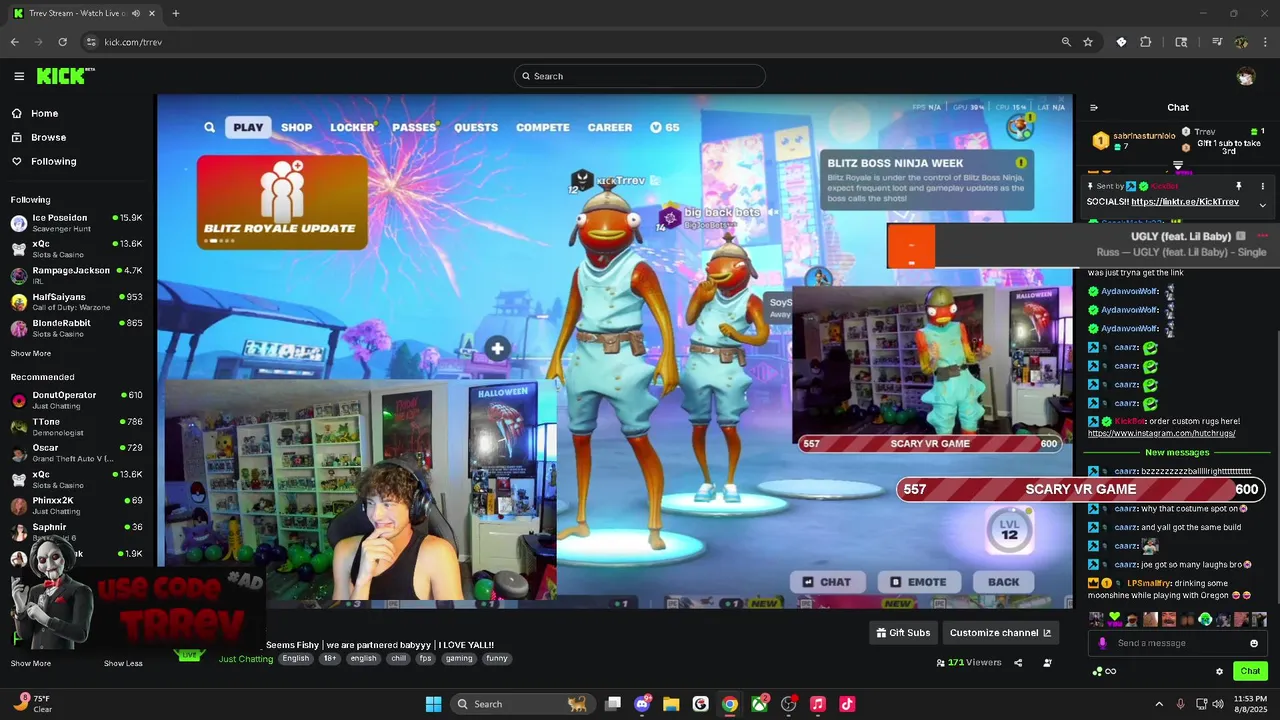Open the Chrome three-dot menu

pos(1266,42)
